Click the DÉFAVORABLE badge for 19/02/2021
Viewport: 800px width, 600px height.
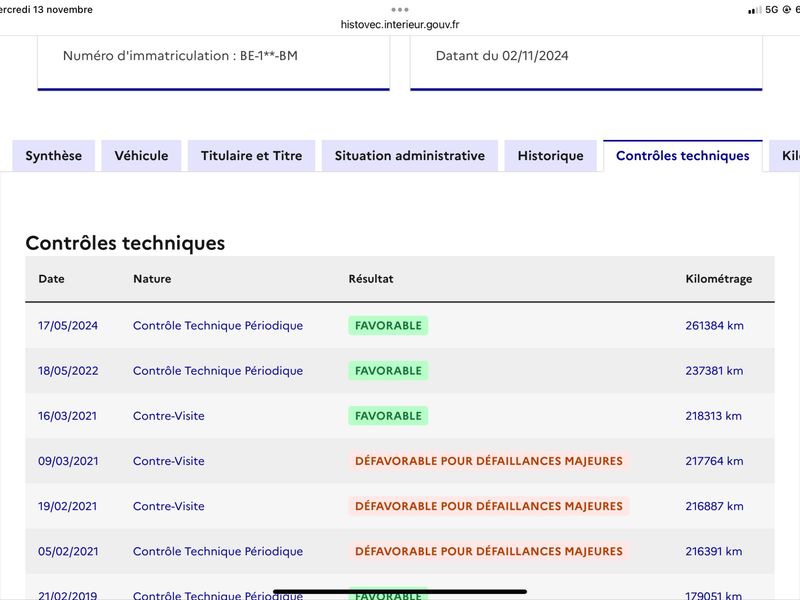[x=489, y=506]
